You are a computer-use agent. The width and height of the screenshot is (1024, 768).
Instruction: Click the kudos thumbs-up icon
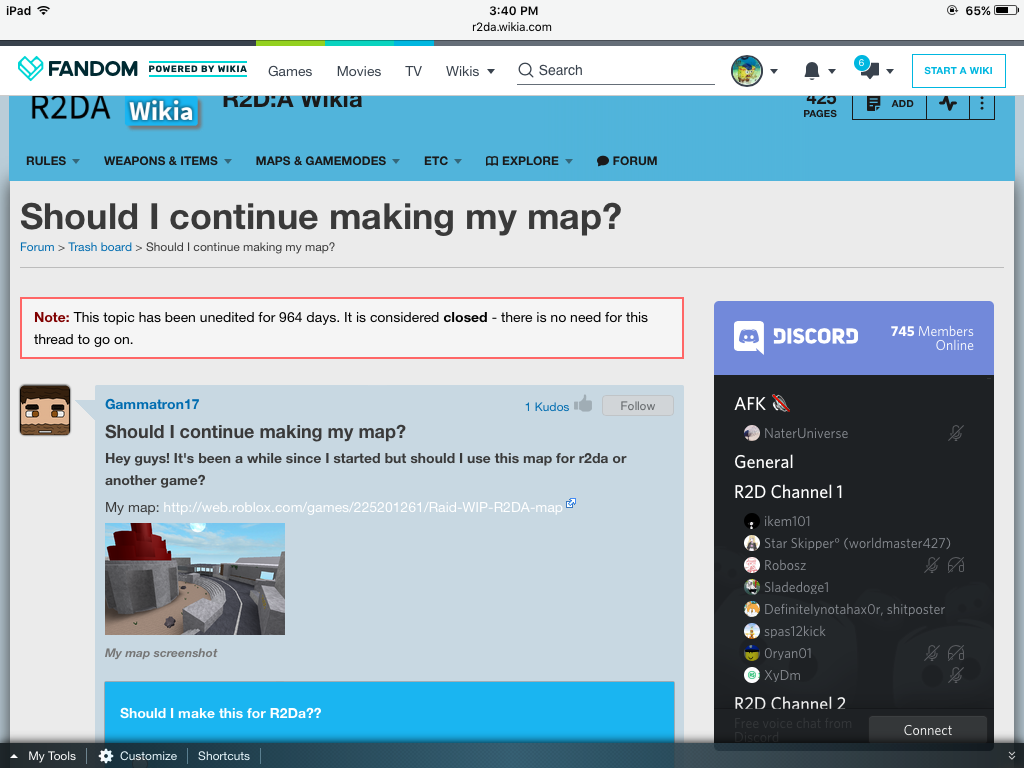583,404
